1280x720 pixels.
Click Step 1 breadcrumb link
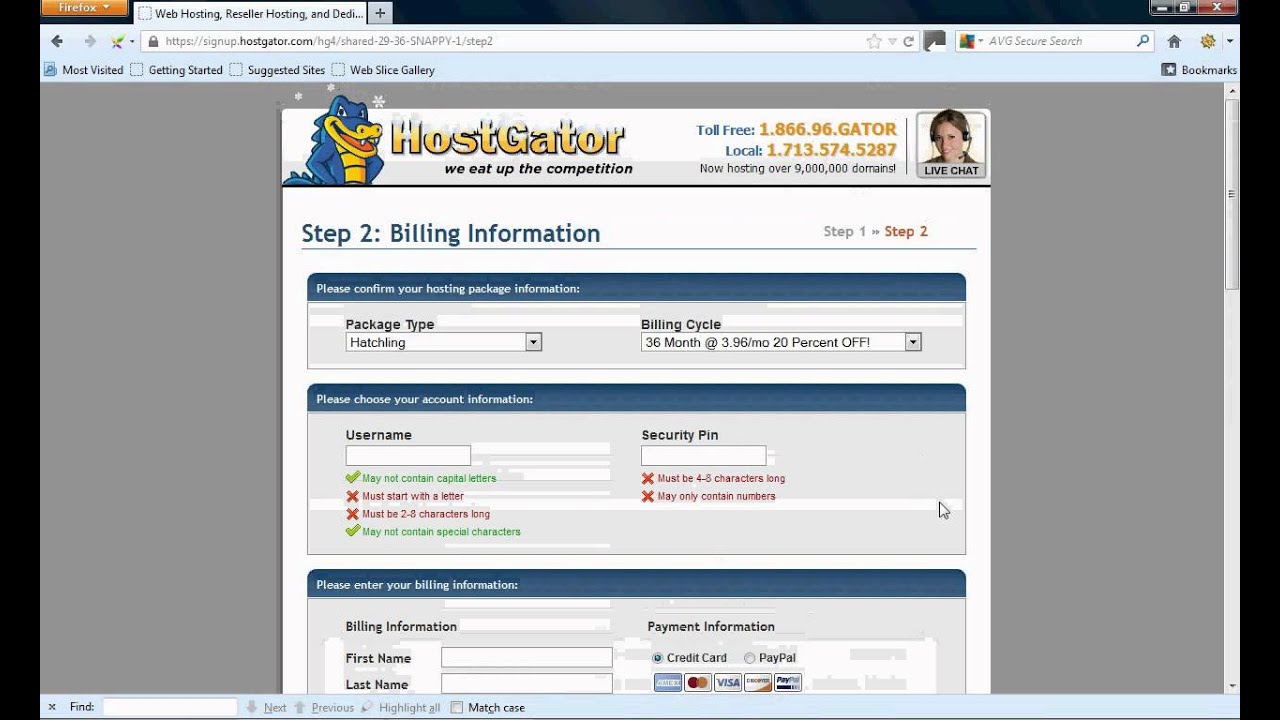(x=845, y=231)
